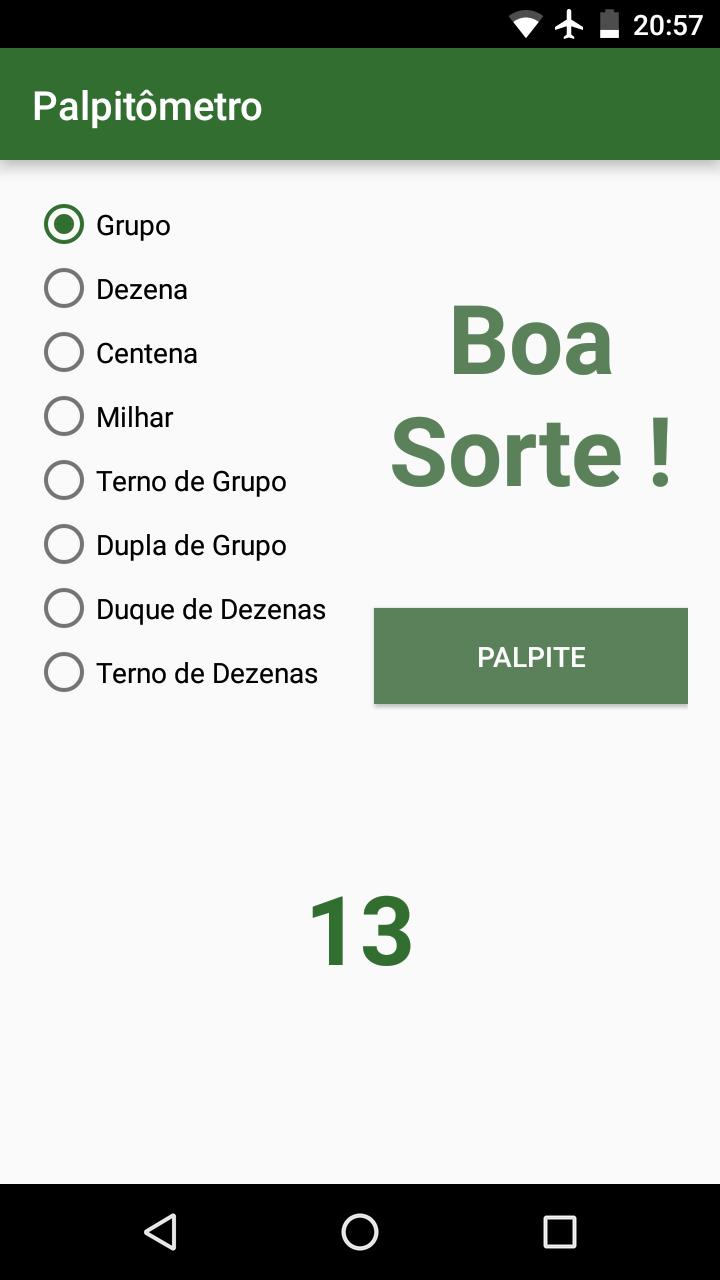
Task: Tap the airplane mode status icon
Action: pos(569,24)
